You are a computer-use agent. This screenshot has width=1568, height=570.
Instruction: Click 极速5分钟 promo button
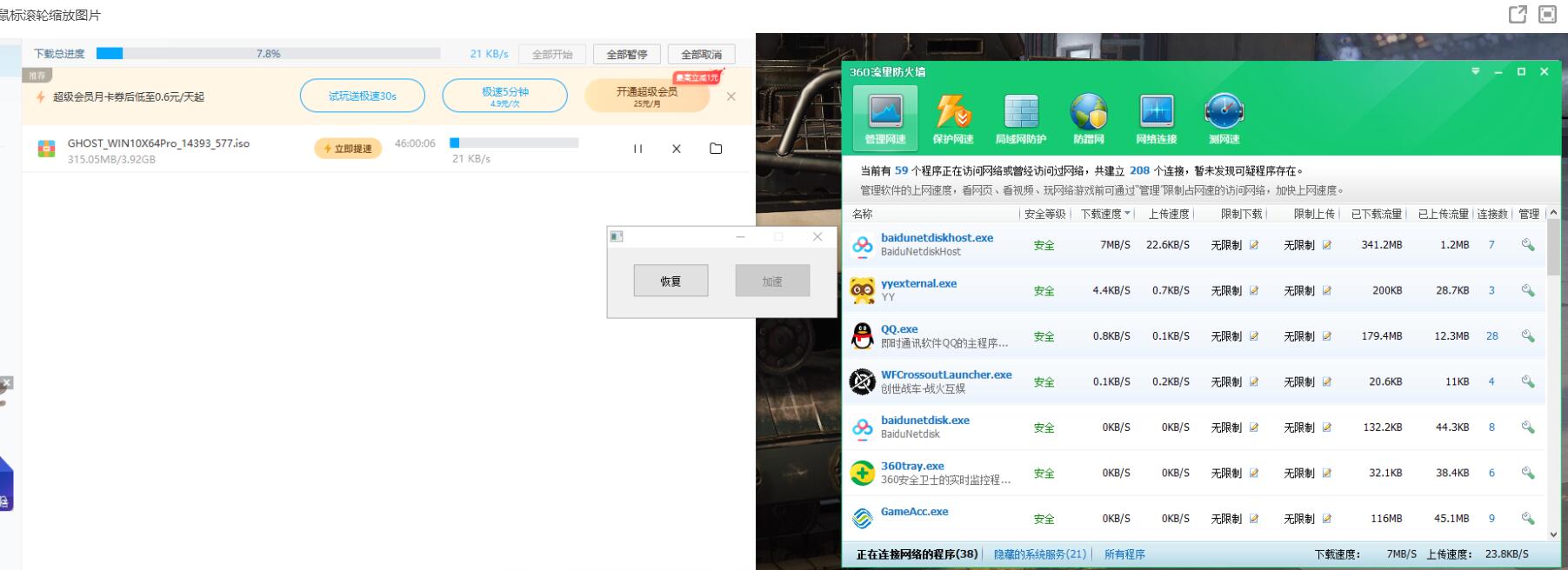pos(505,96)
